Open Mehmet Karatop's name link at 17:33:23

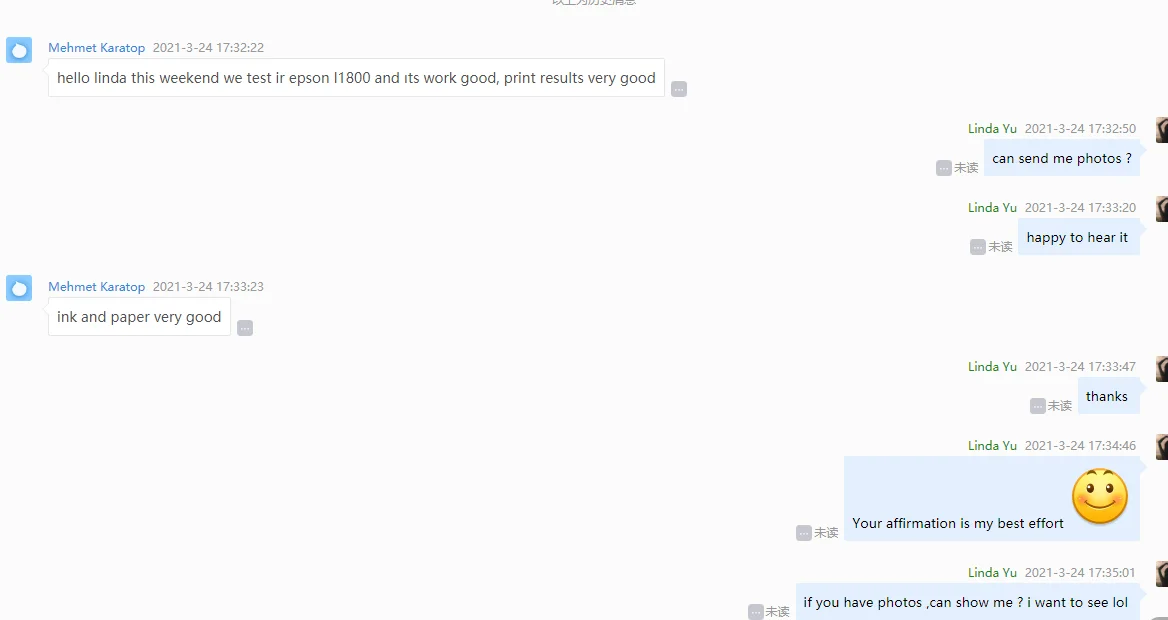coord(97,287)
